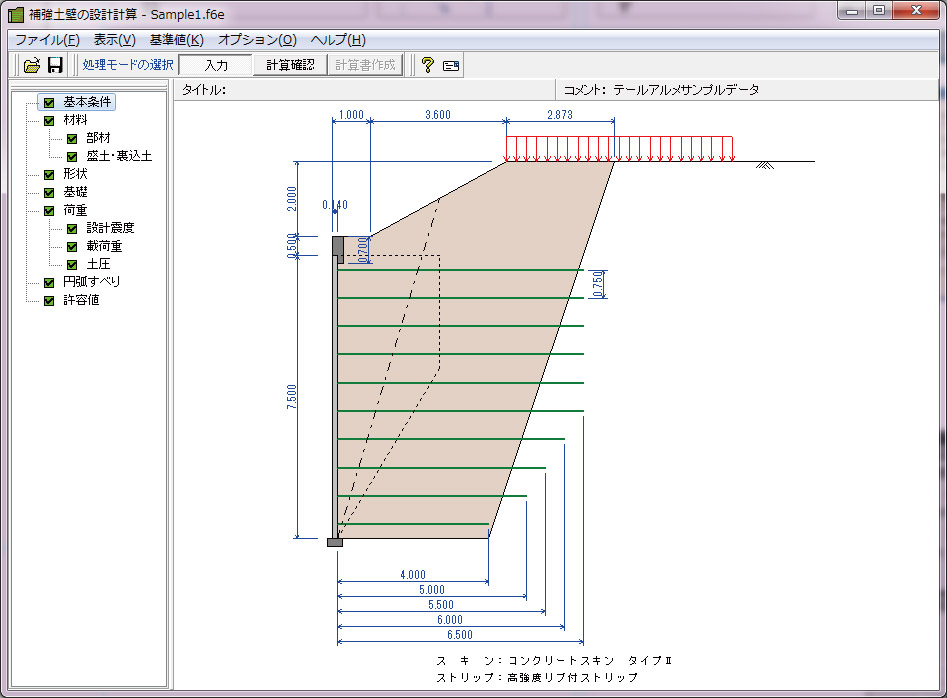Viewport: 947px width, 698px height.
Task: Close the Sample1.f6e window
Action: [x=916, y=10]
